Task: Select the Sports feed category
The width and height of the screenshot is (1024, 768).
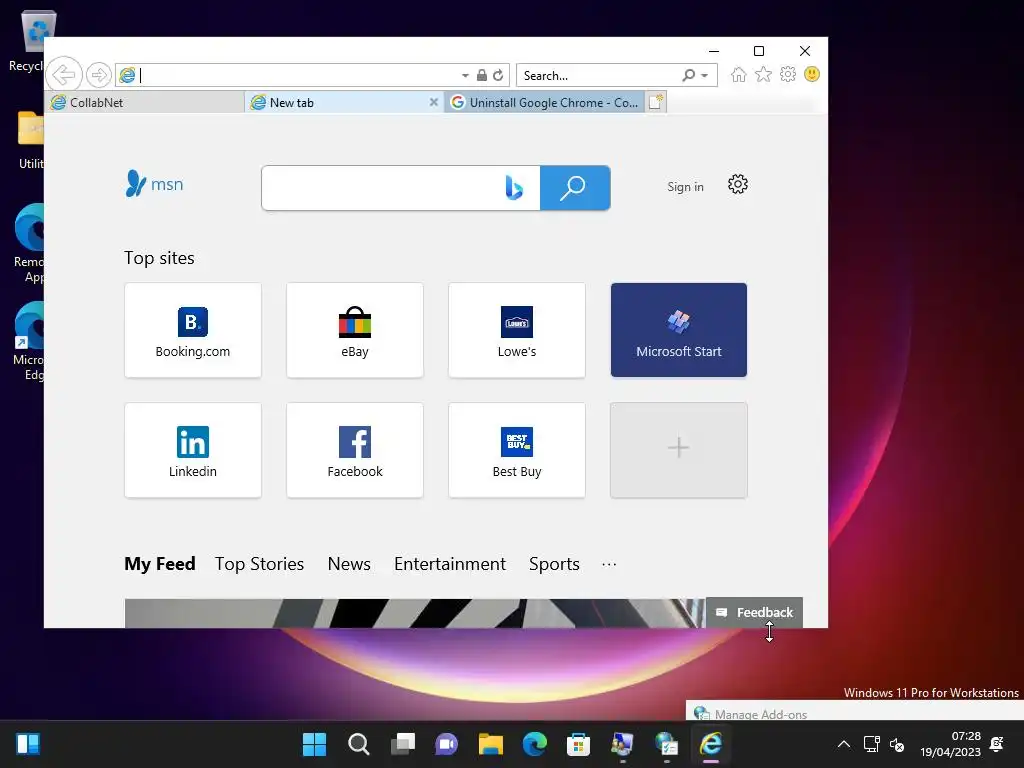Action: tap(554, 564)
